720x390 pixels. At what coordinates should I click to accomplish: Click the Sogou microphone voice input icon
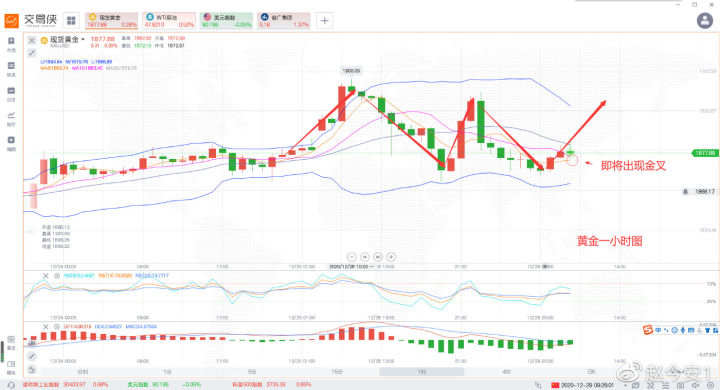[x=683, y=330]
